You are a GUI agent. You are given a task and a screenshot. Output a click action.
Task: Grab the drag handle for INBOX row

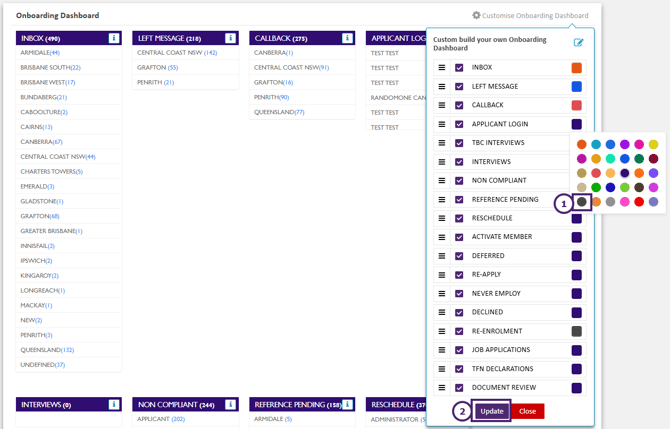click(442, 68)
